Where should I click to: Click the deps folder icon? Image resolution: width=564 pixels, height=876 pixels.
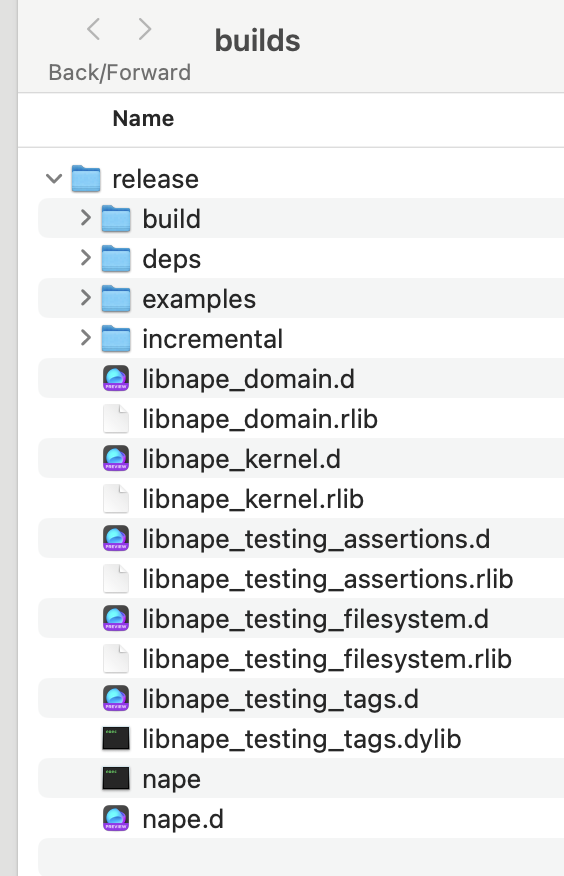coord(116,259)
